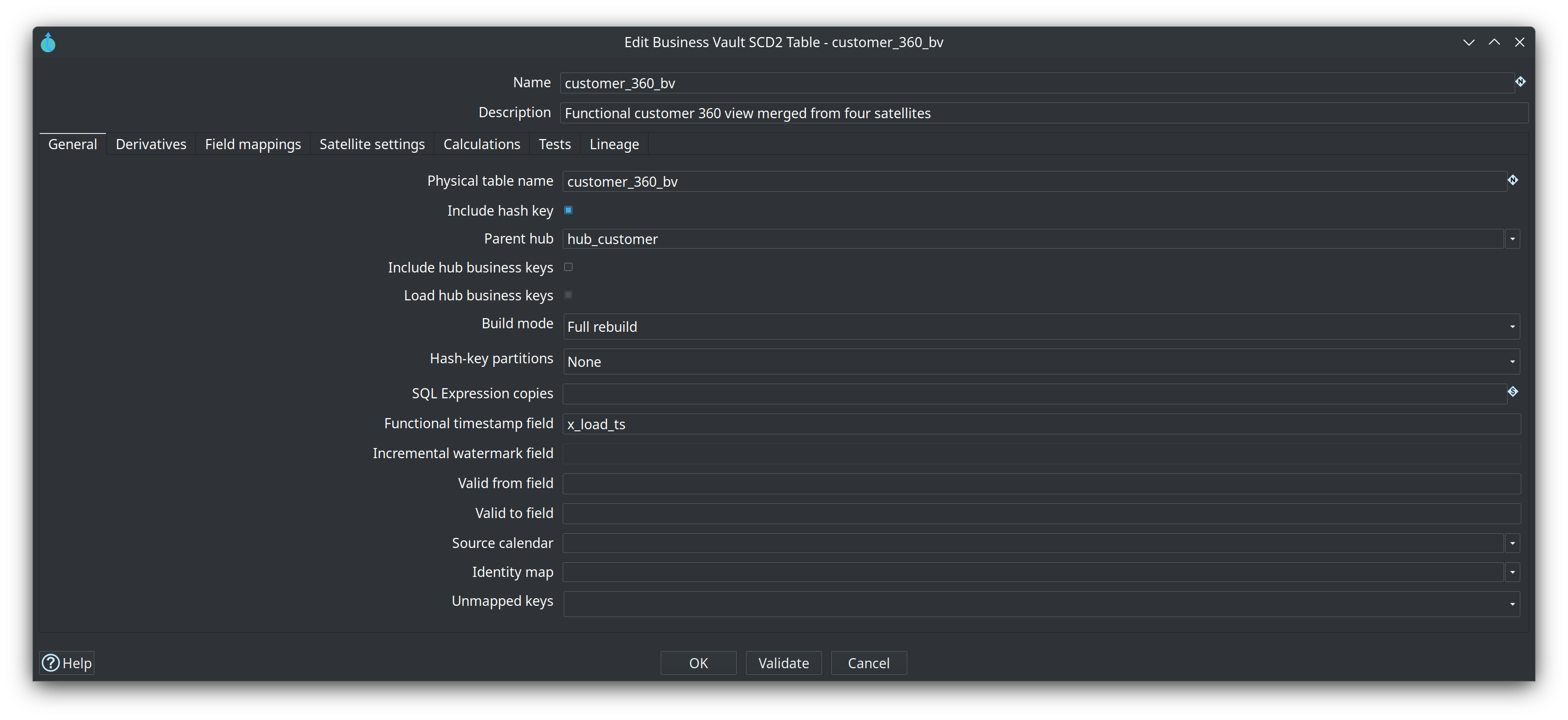The width and height of the screenshot is (1568, 720).
Task: Click the variable icon beside Name field
Action: click(x=1520, y=82)
